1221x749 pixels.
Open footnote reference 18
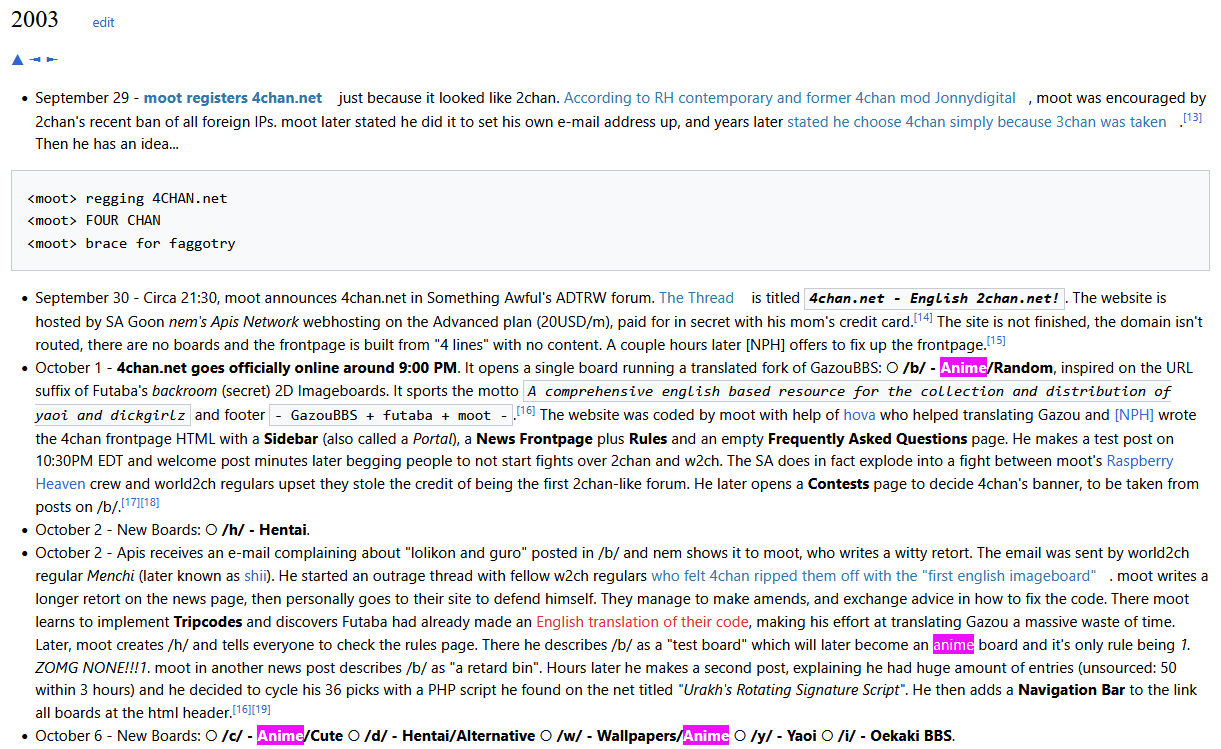pos(150,501)
